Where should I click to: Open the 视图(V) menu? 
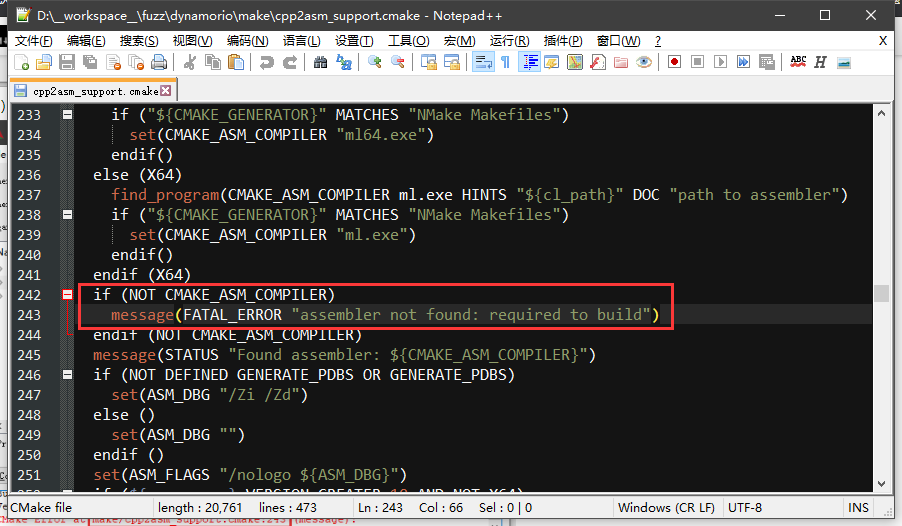tap(193, 41)
